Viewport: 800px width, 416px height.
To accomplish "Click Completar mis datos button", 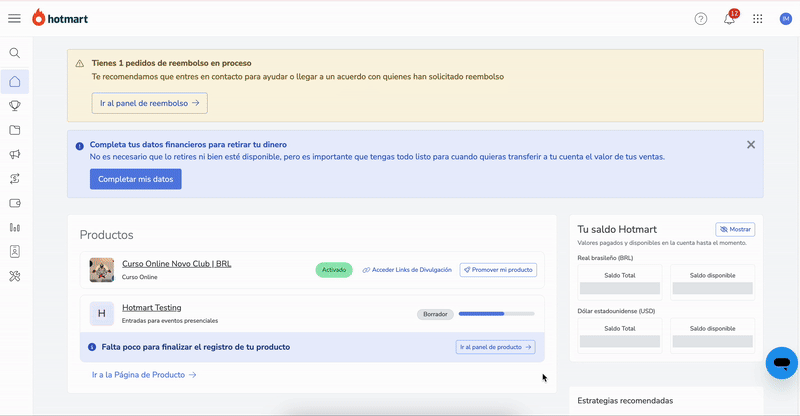I will (x=136, y=179).
